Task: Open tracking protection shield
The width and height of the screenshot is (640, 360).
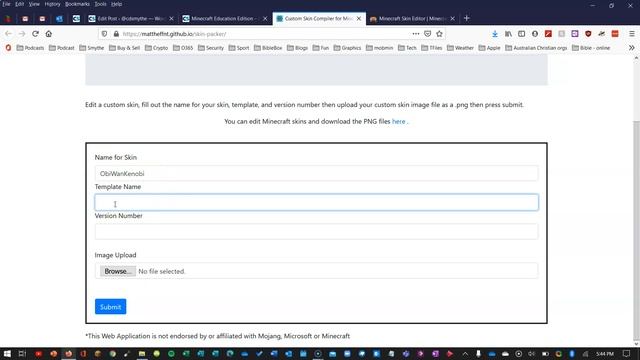Action: (x=104, y=34)
